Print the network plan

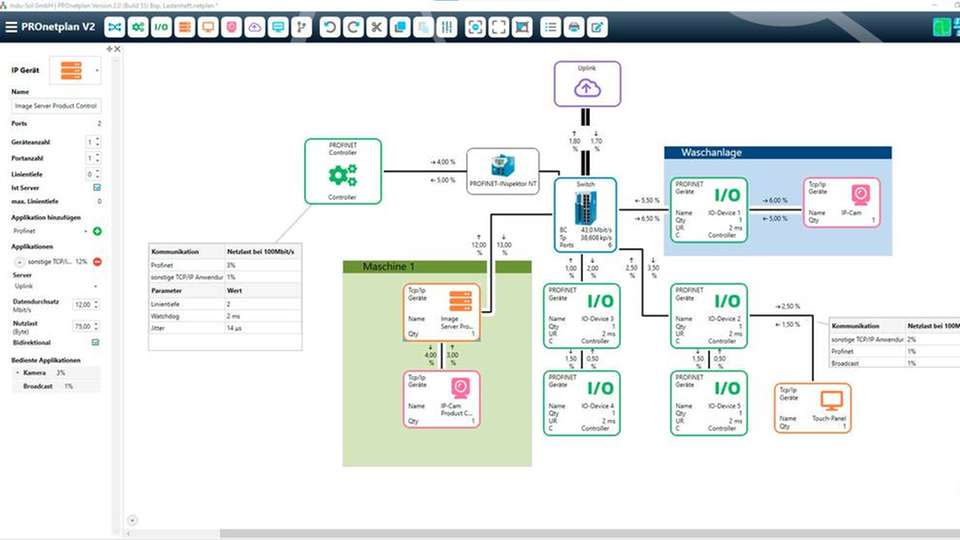574,27
